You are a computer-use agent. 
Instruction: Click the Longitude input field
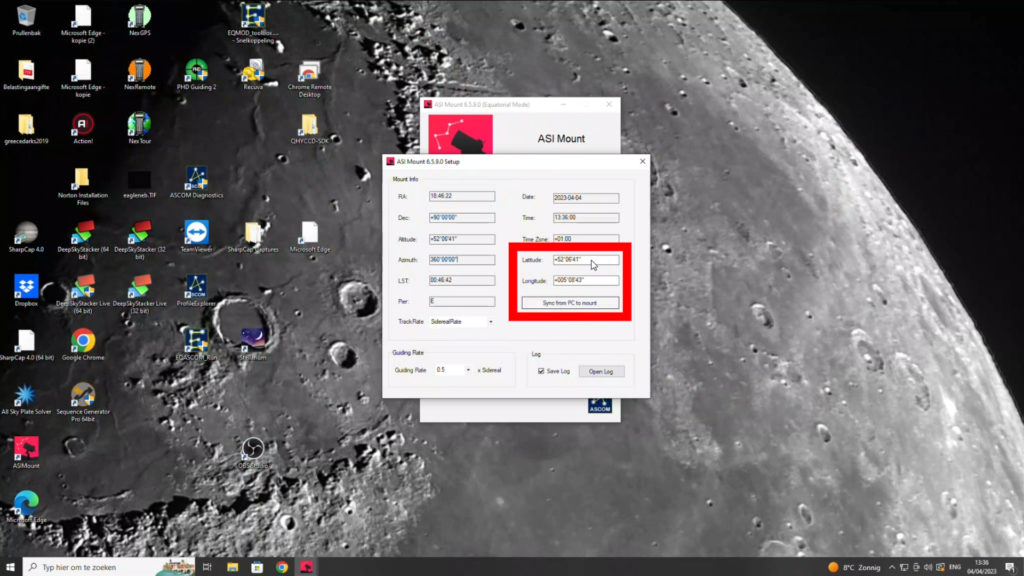coord(586,280)
